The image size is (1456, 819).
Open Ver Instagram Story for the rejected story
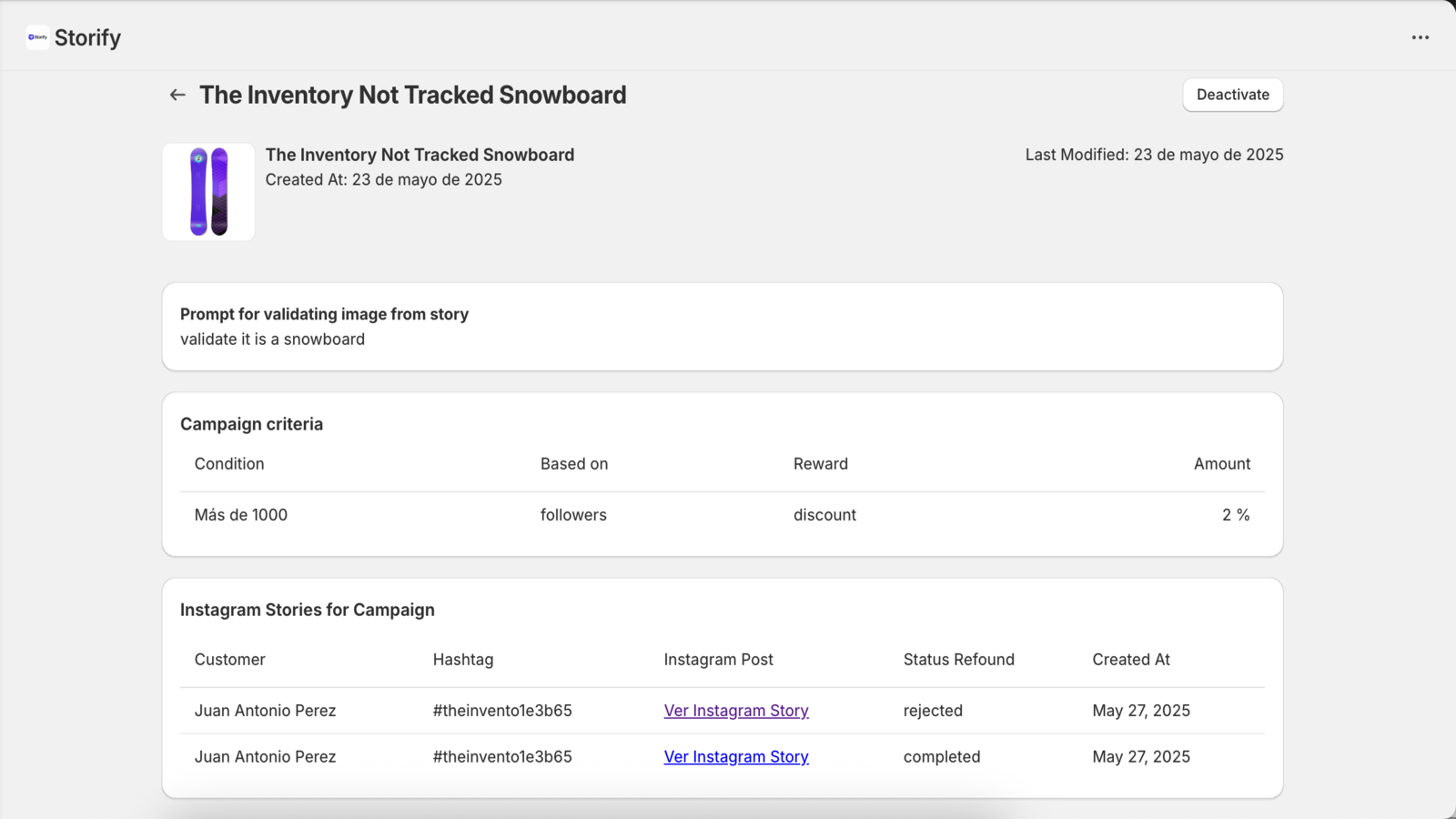(735, 711)
